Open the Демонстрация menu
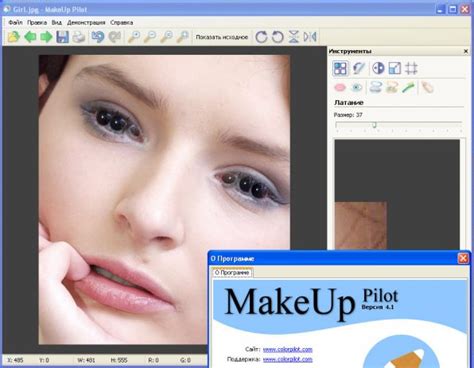Screen dimensions: 474x368 (x=86, y=23)
